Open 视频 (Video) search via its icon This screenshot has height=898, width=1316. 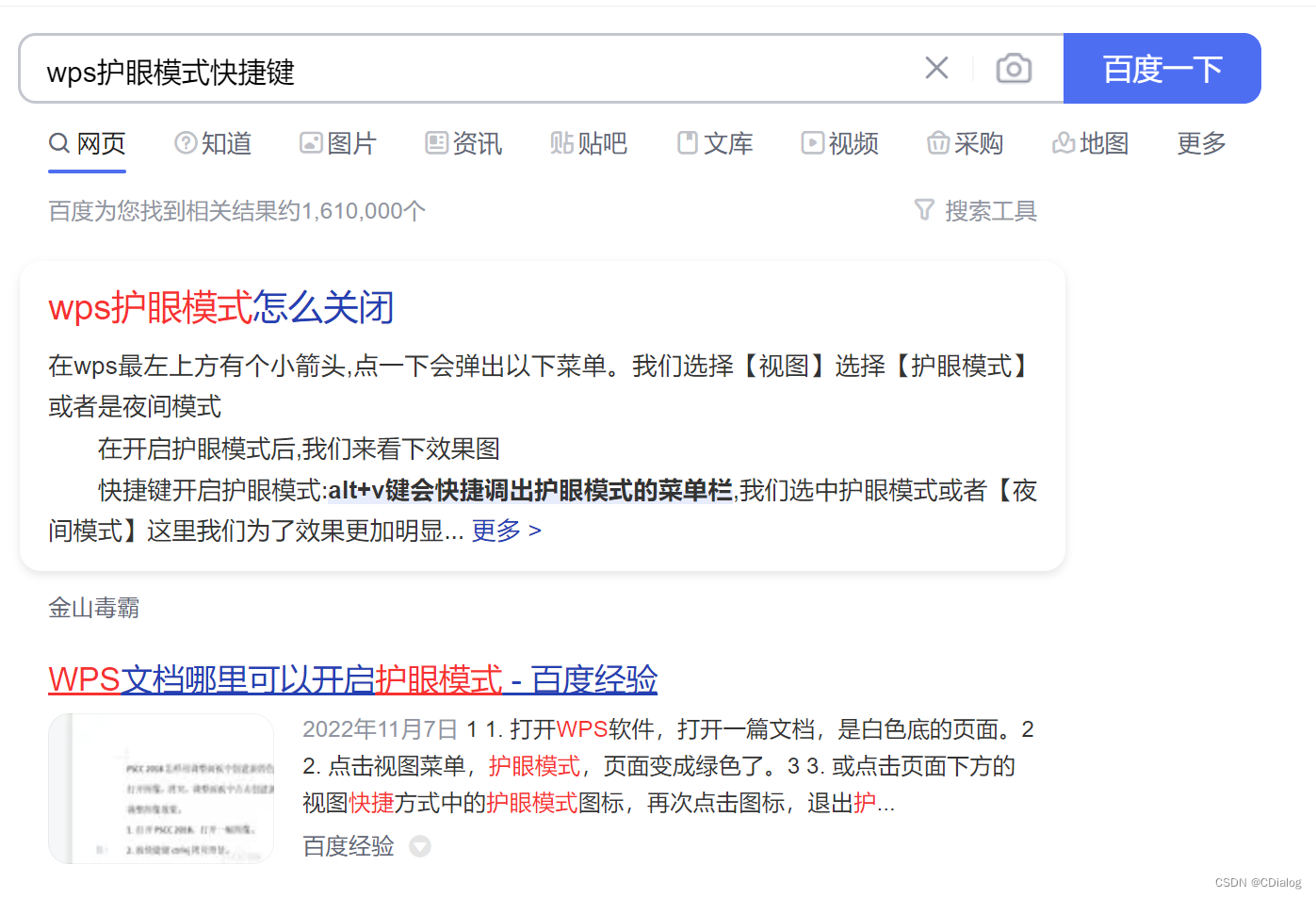811,142
